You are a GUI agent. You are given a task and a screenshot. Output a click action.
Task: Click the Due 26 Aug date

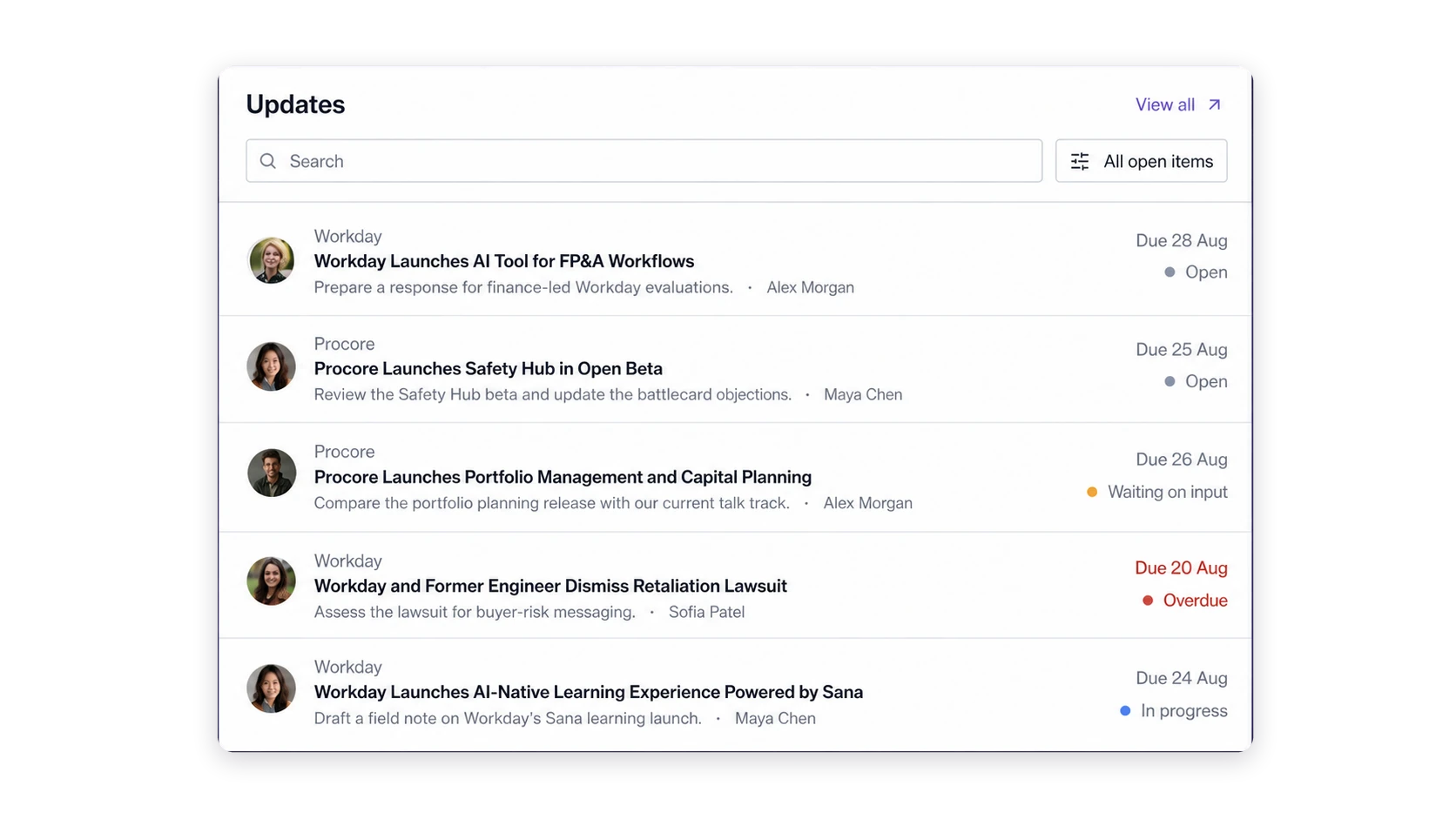pyautogui.click(x=1181, y=460)
